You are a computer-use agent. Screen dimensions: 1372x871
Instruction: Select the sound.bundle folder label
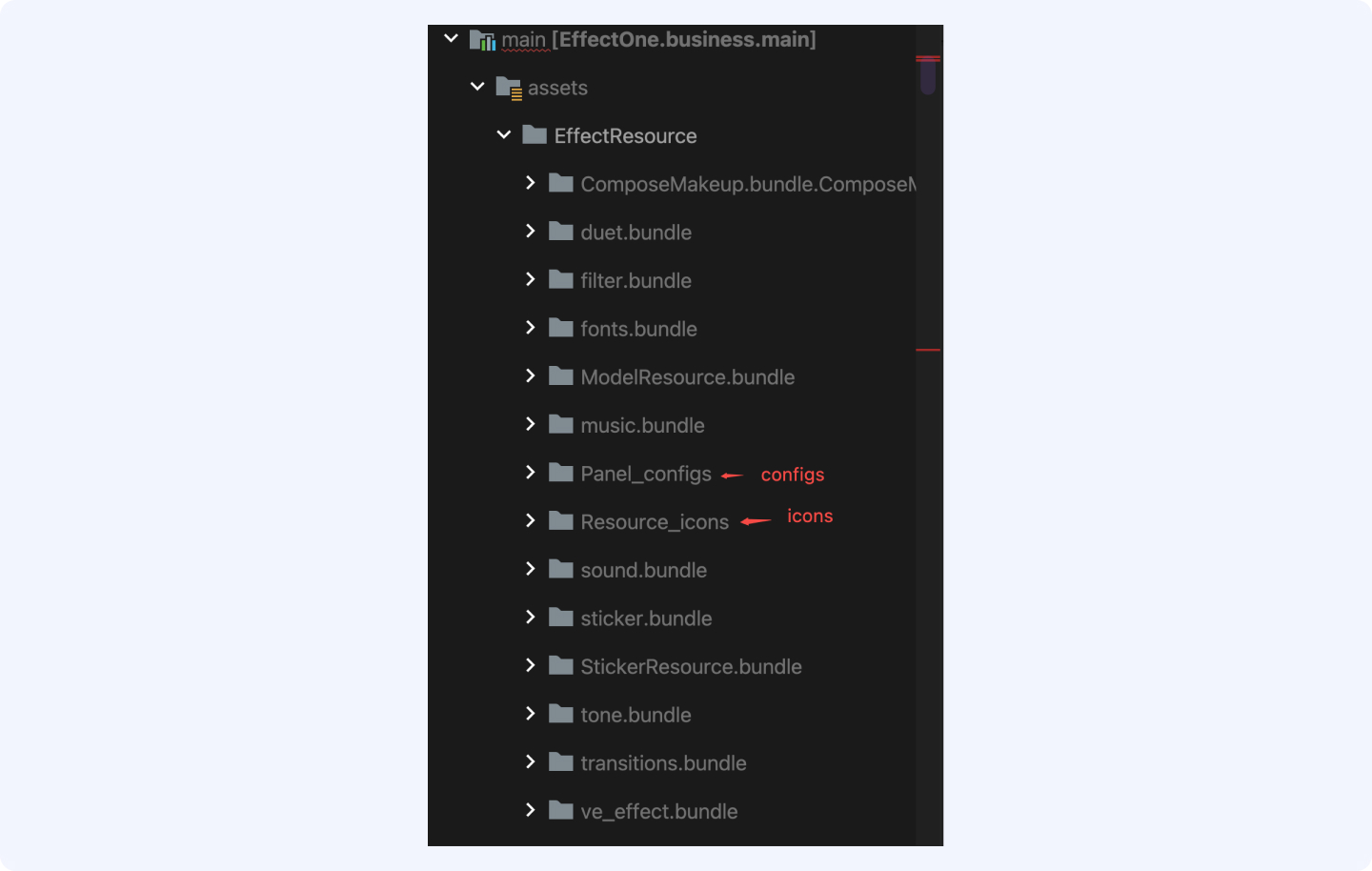coord(643,570)
